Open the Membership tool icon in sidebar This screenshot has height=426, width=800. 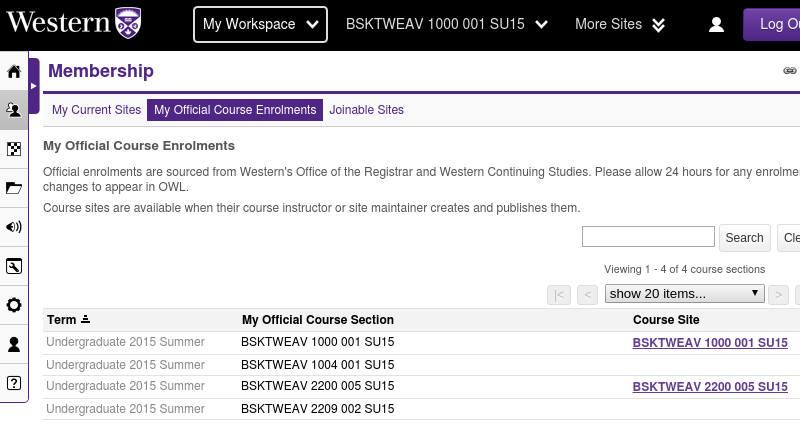(14, 111)
